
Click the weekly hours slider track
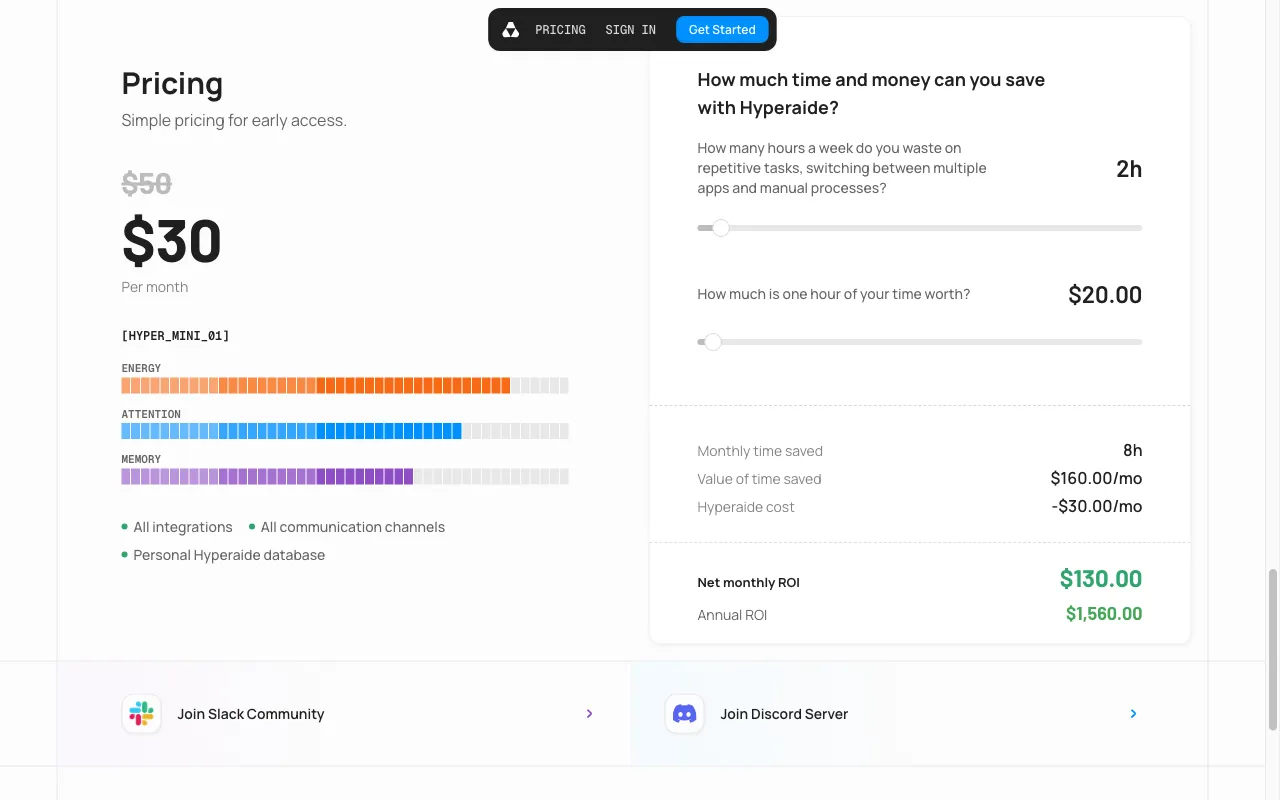(920, 228)
